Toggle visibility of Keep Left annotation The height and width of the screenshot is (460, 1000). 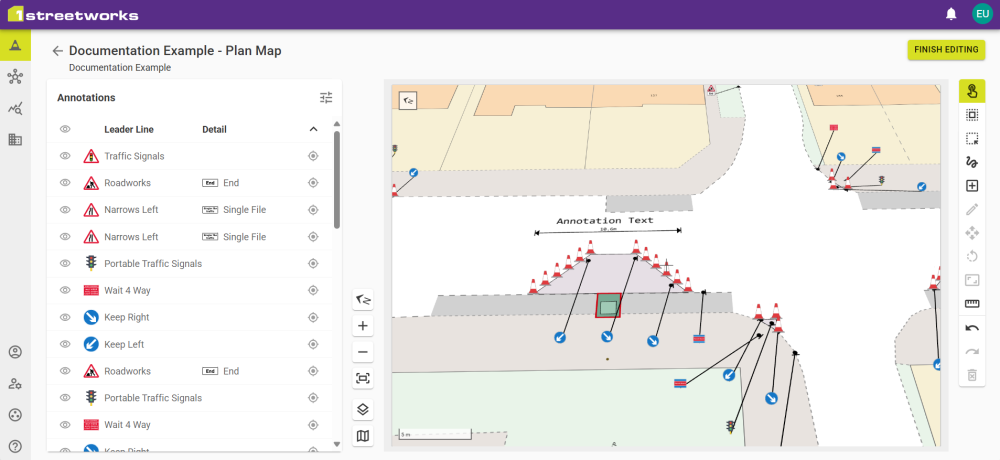[65, 344]
